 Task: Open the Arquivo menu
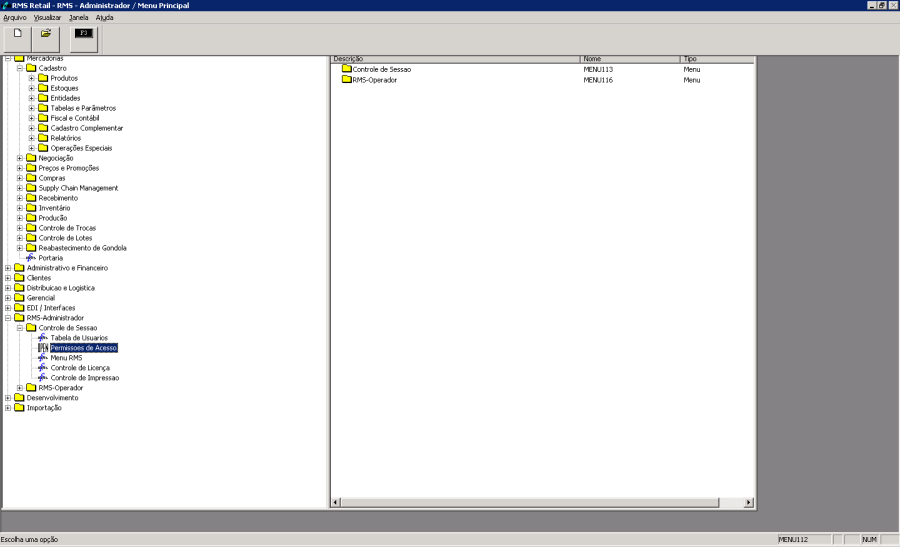pyautogui.click(x=15, y=18)
